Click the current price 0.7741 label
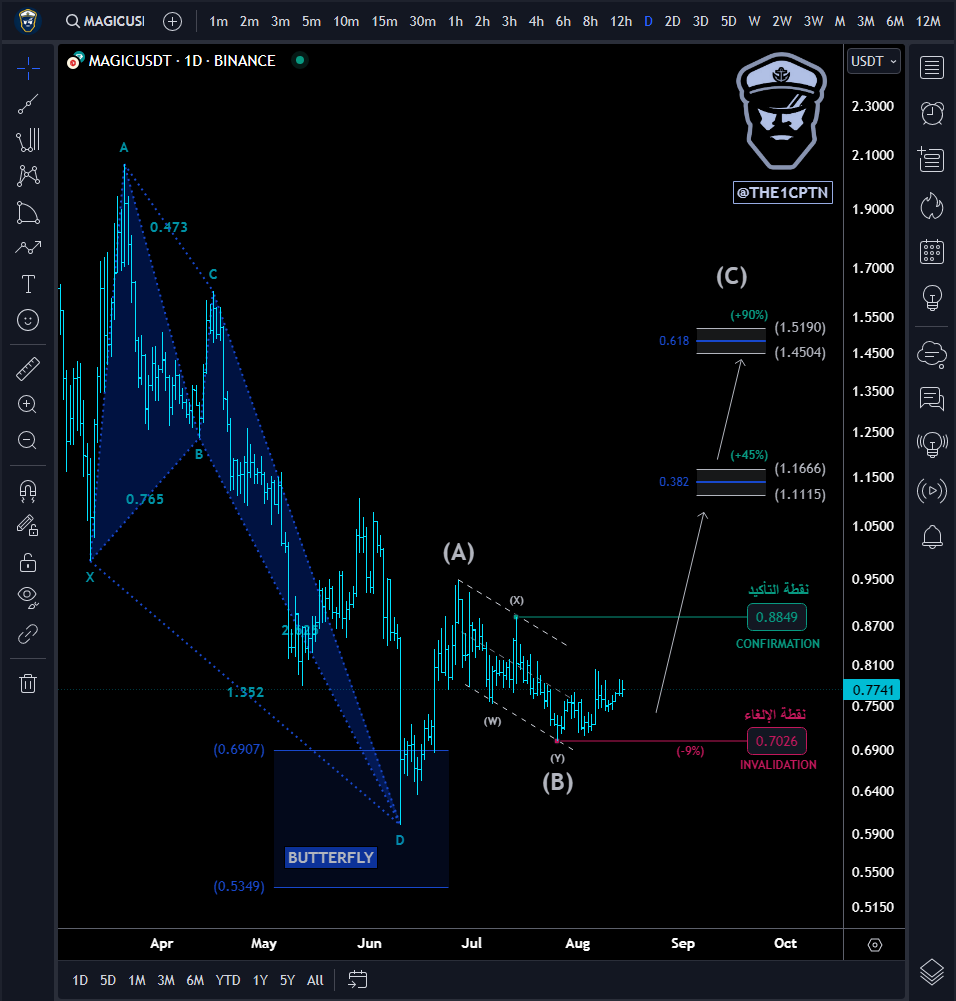 (872, 689)
